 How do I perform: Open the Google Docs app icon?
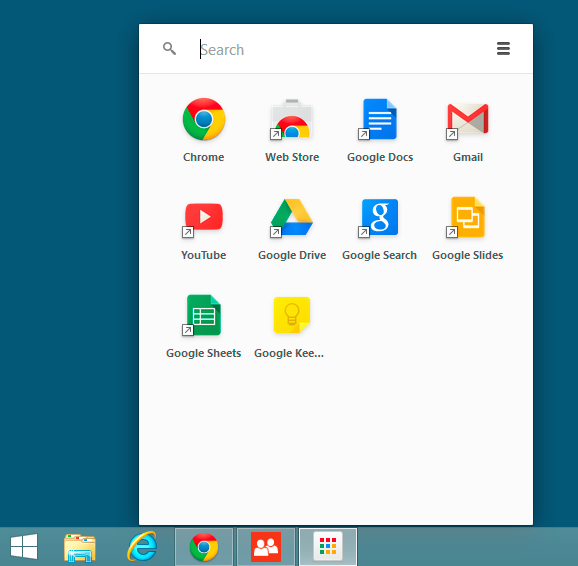[x=379, y=119]
